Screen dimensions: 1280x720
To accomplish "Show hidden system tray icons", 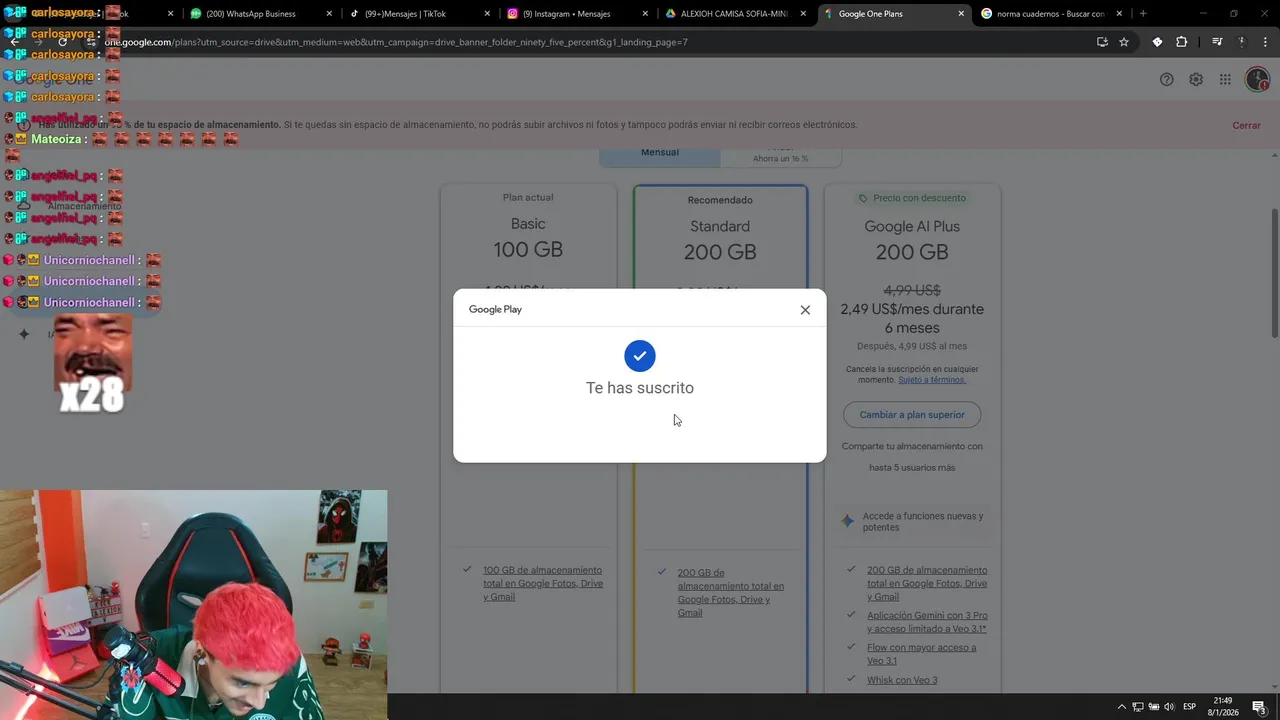I will [1121, 707].
